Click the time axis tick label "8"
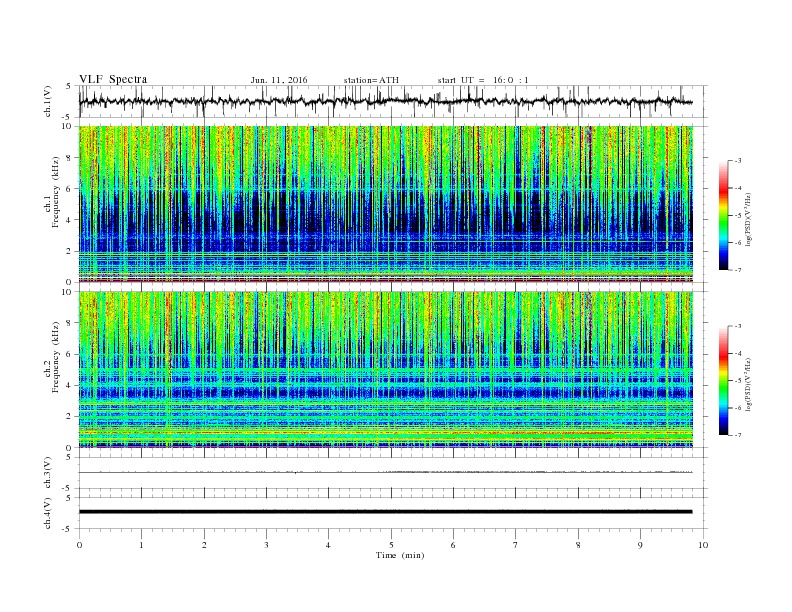The image size is (792, 612). pyautogui.click(x=578, y=545)
